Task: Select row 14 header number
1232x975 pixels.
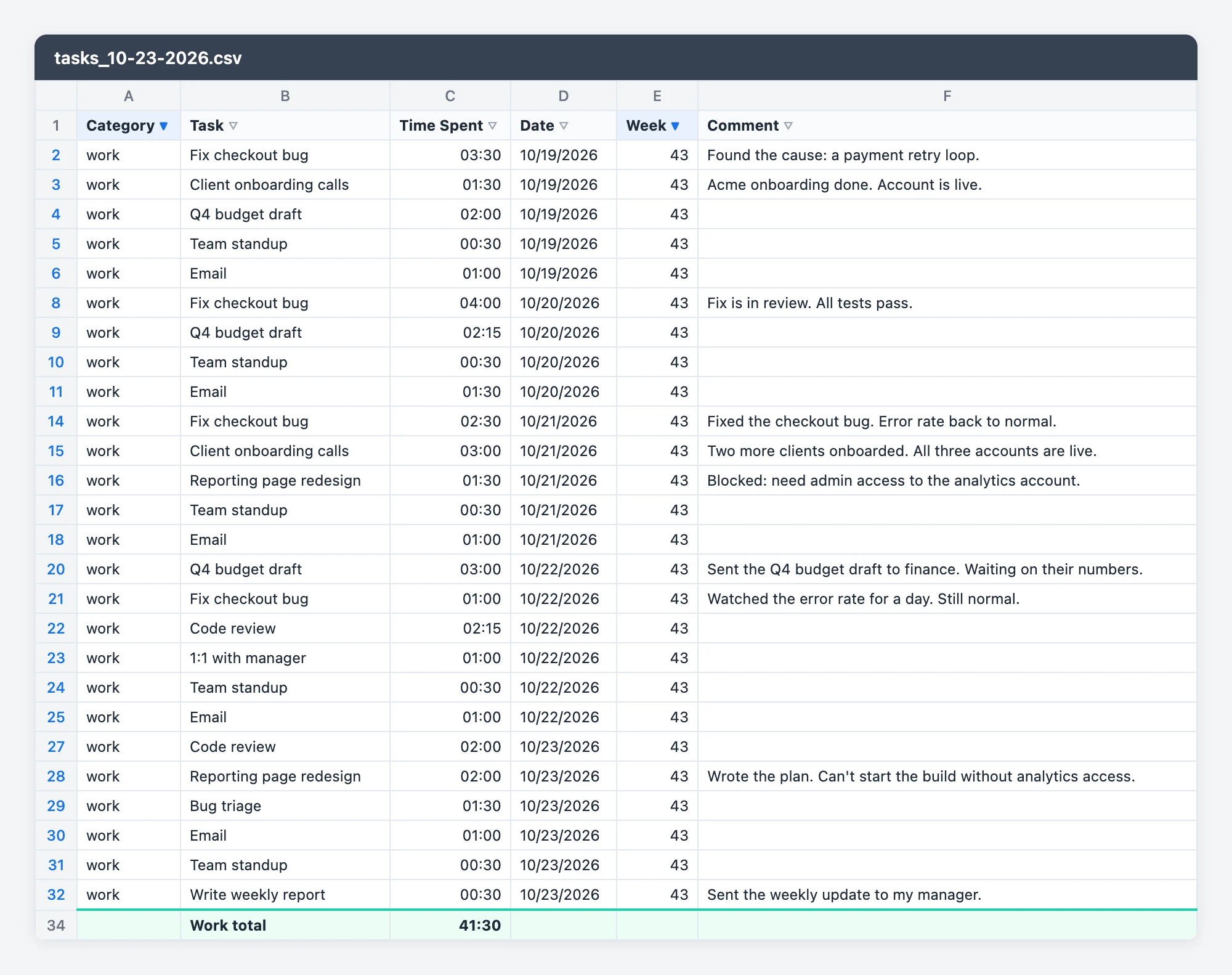Action: pyautogui.click(x=56, y=422)
